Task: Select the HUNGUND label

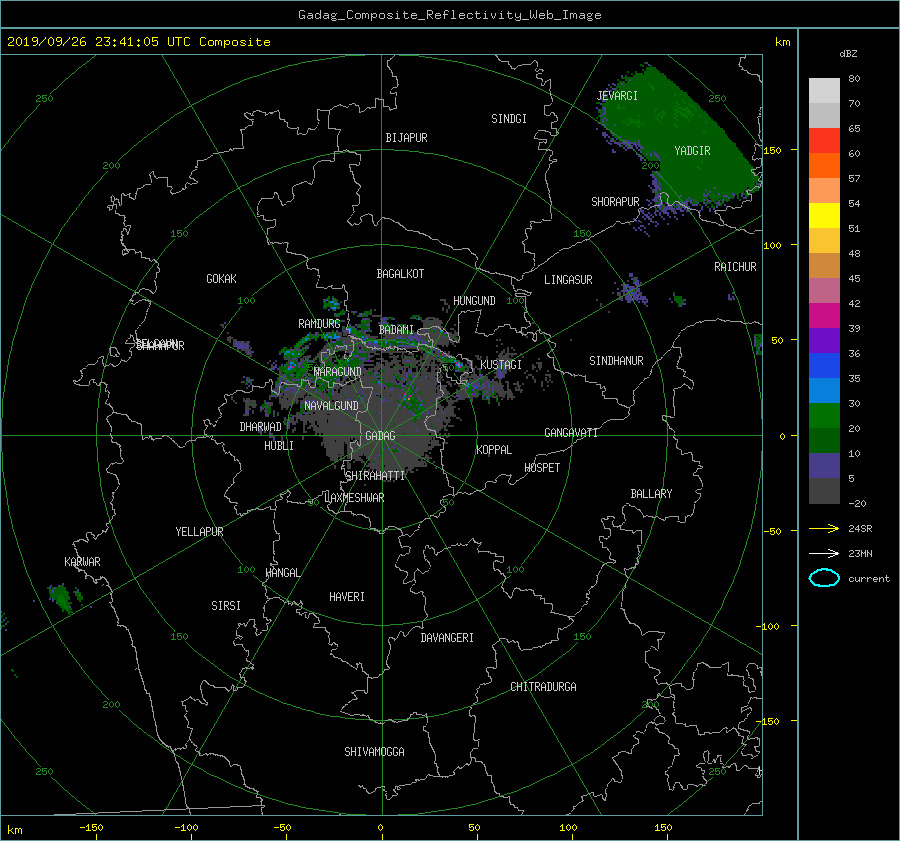Action: 474,301
